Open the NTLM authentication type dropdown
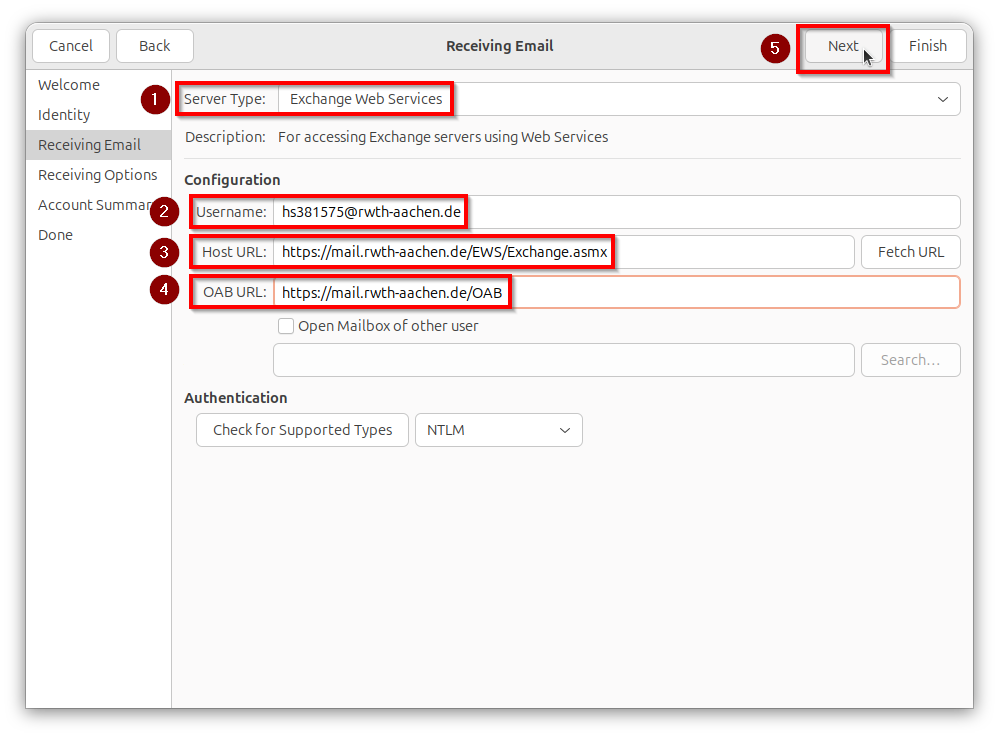The height and width of the screenshot is (737, 999). [498, 430]
